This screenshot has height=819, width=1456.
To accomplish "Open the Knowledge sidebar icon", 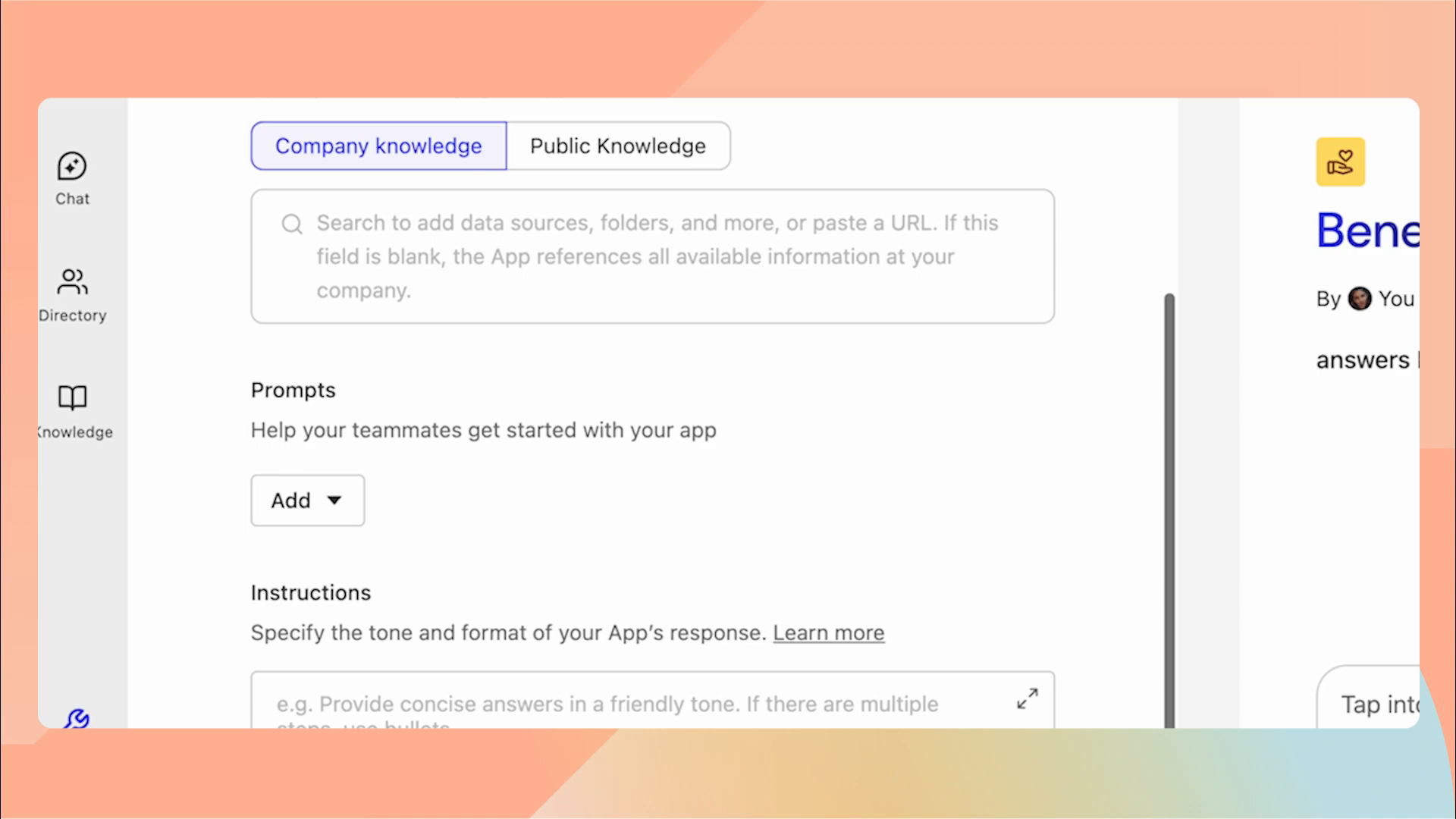I will (x=72, y=409).
